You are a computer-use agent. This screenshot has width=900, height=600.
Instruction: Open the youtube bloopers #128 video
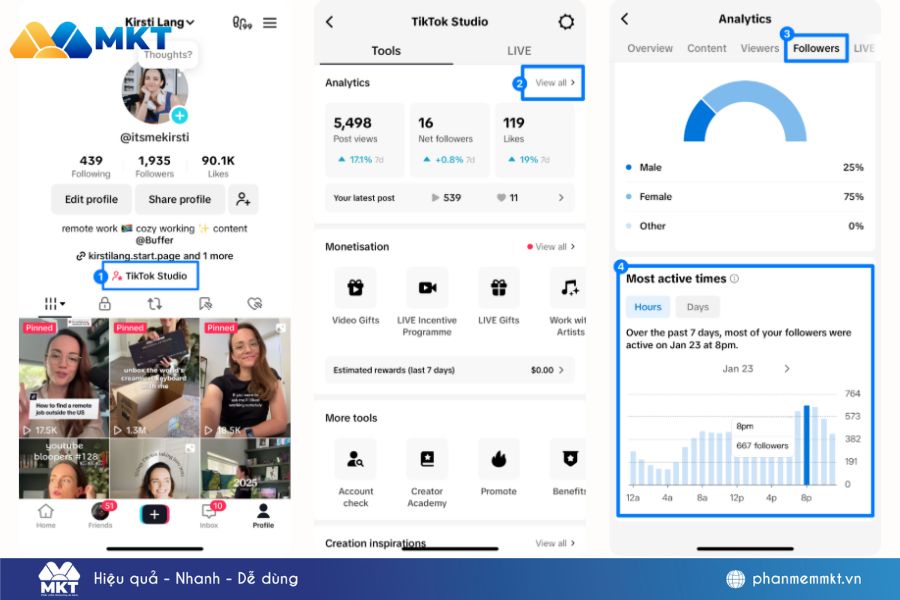(64, 469)
